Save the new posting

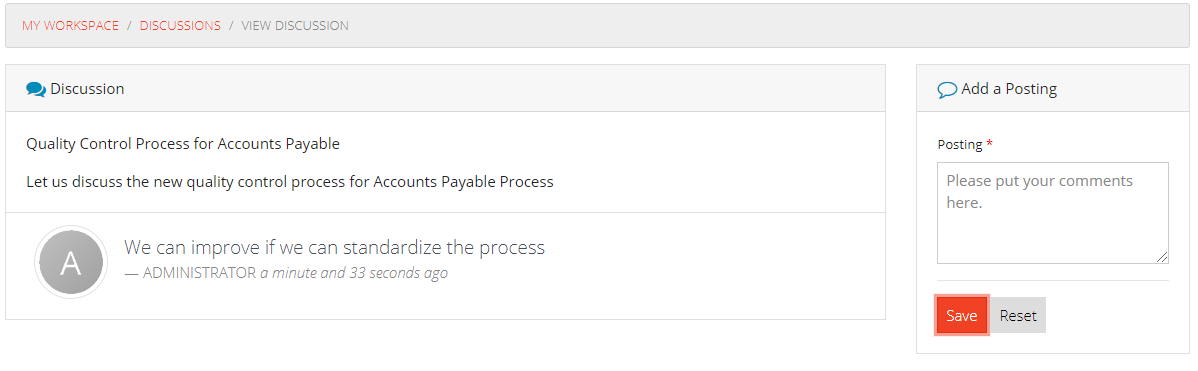(962, 315)
